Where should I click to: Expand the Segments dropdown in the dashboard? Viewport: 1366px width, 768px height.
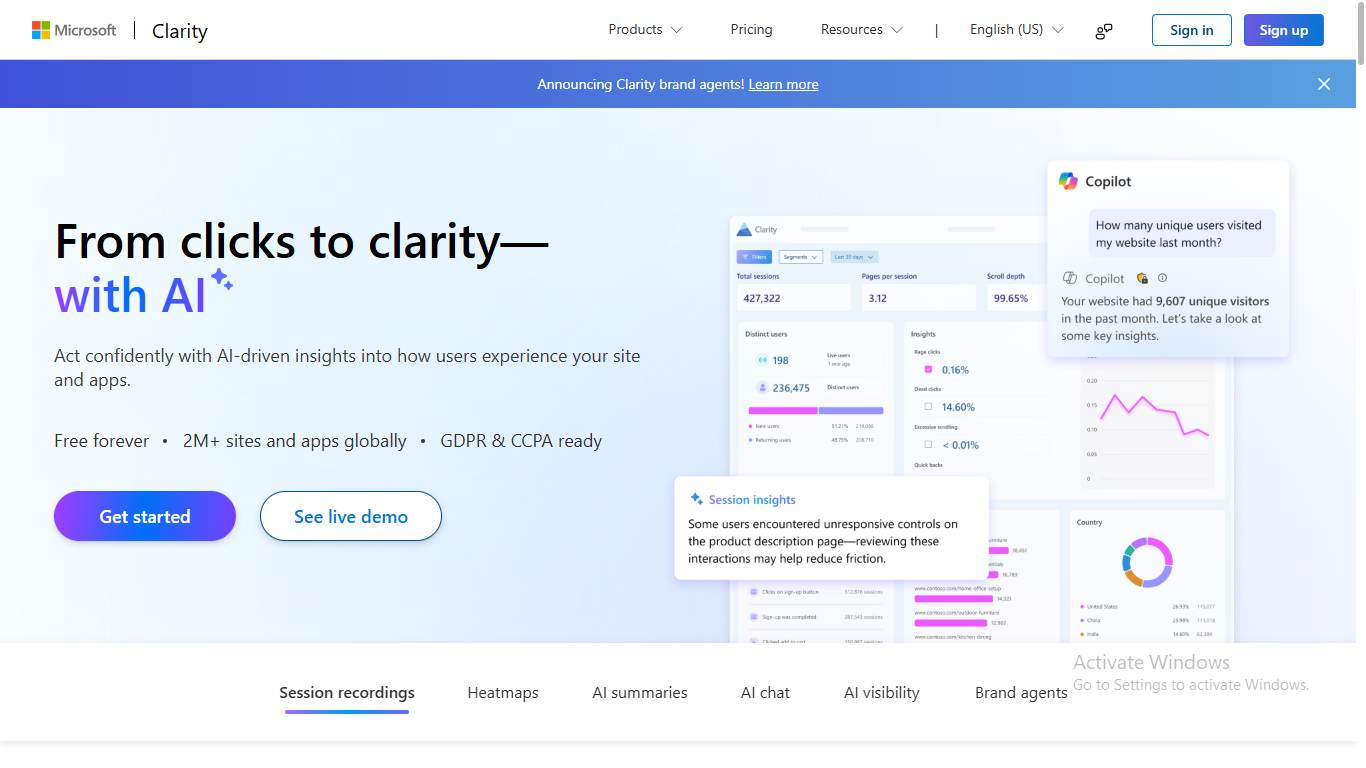800,257
